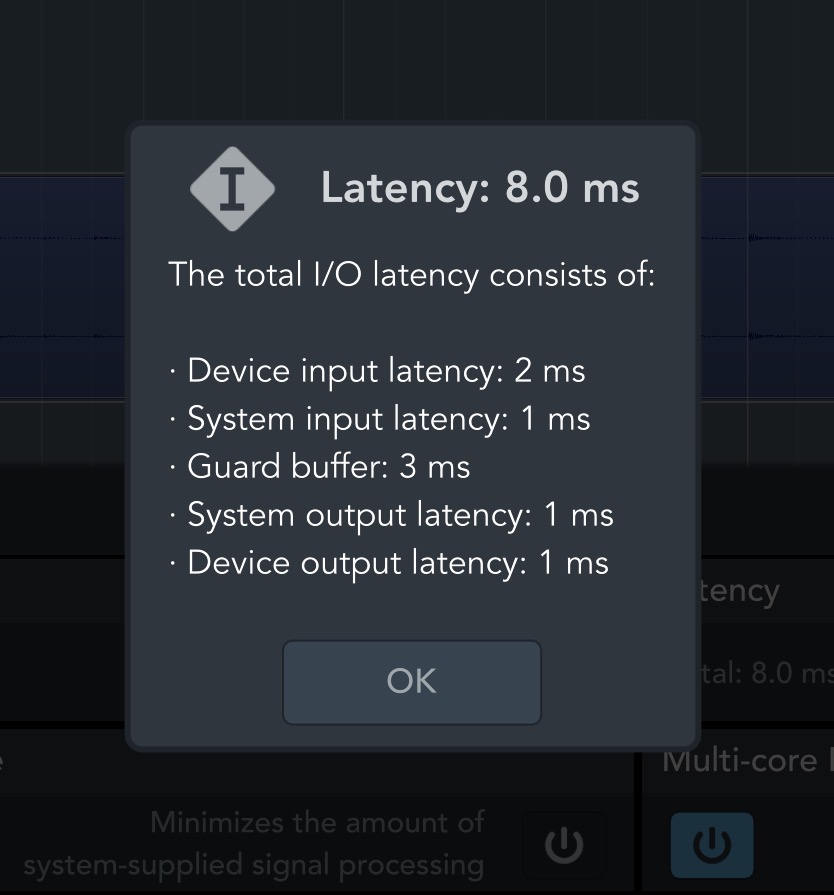This screenshot has width=834, height=895.
Task: Click "The total I/O latency consists of" text
Action: 411,274
